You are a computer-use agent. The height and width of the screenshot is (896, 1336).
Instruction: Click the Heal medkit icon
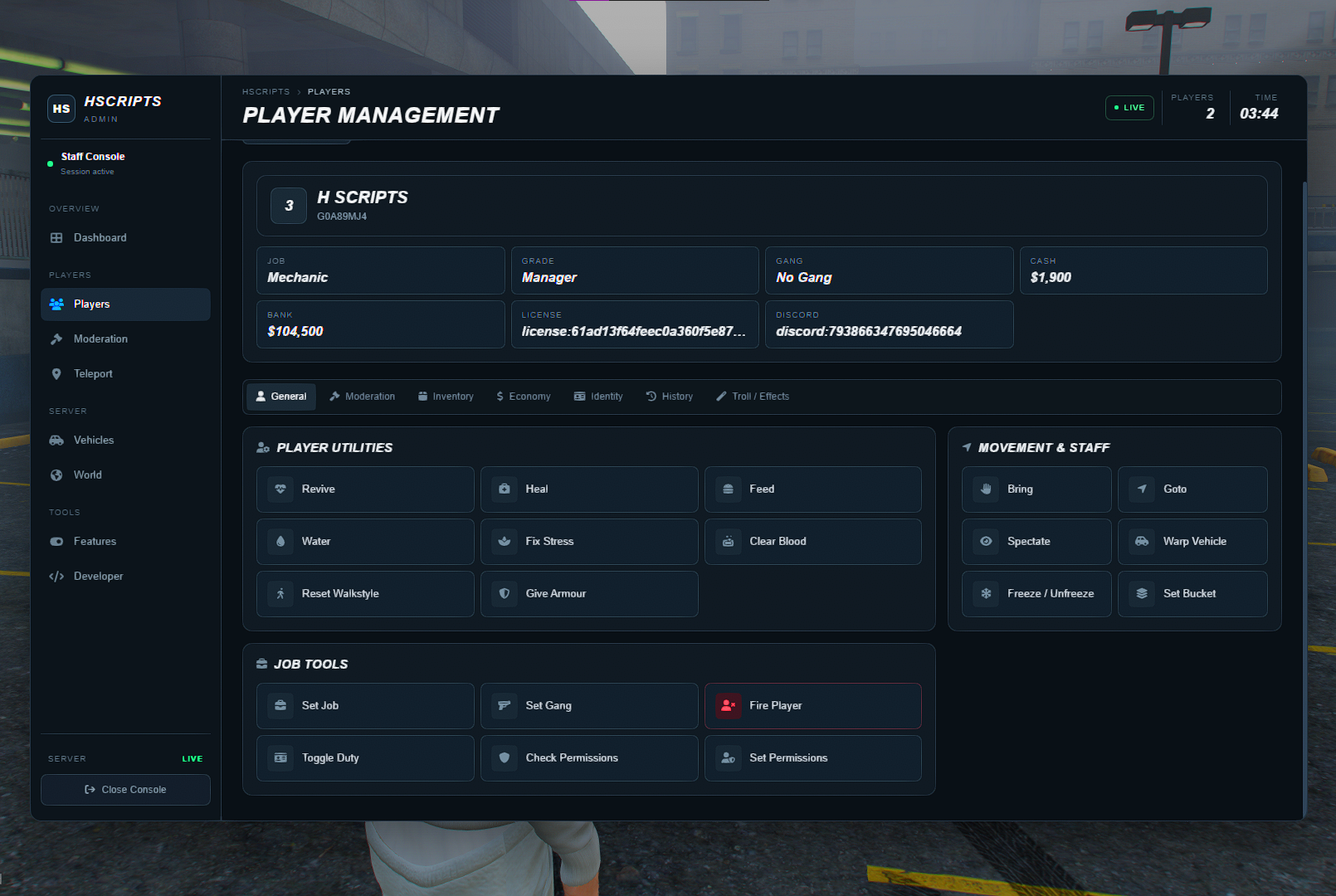tap(505, 489)
